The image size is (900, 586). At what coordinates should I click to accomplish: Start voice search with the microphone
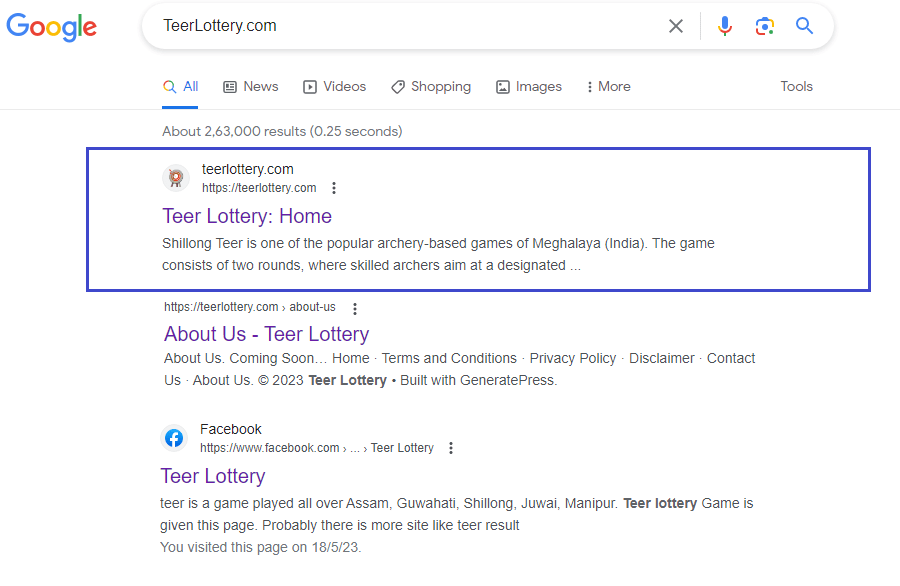coord(725,26)
